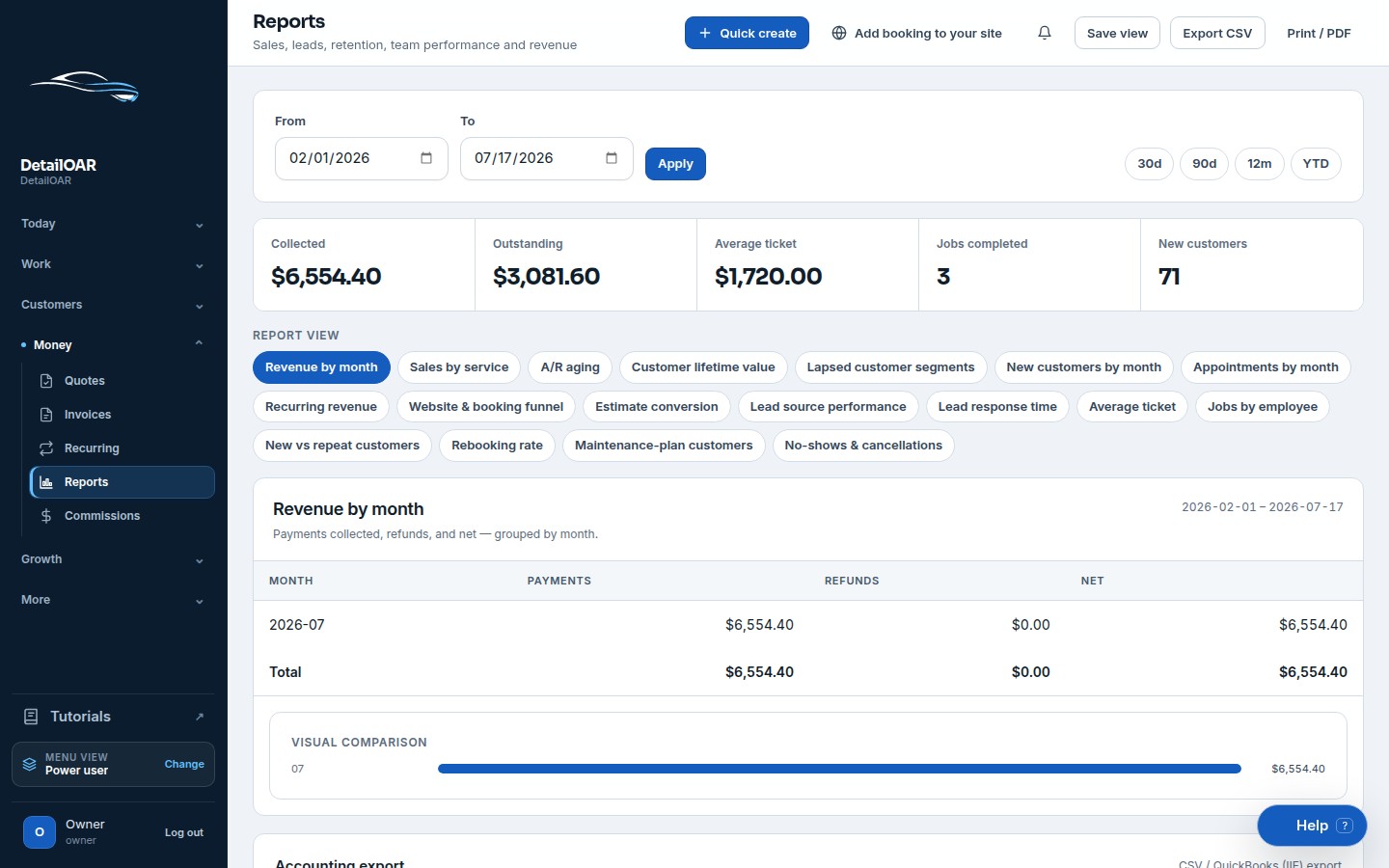Viewport: 1389px width, 868px height.
Task: Expand the Growth menu section
Action: (x=113, y=559)
